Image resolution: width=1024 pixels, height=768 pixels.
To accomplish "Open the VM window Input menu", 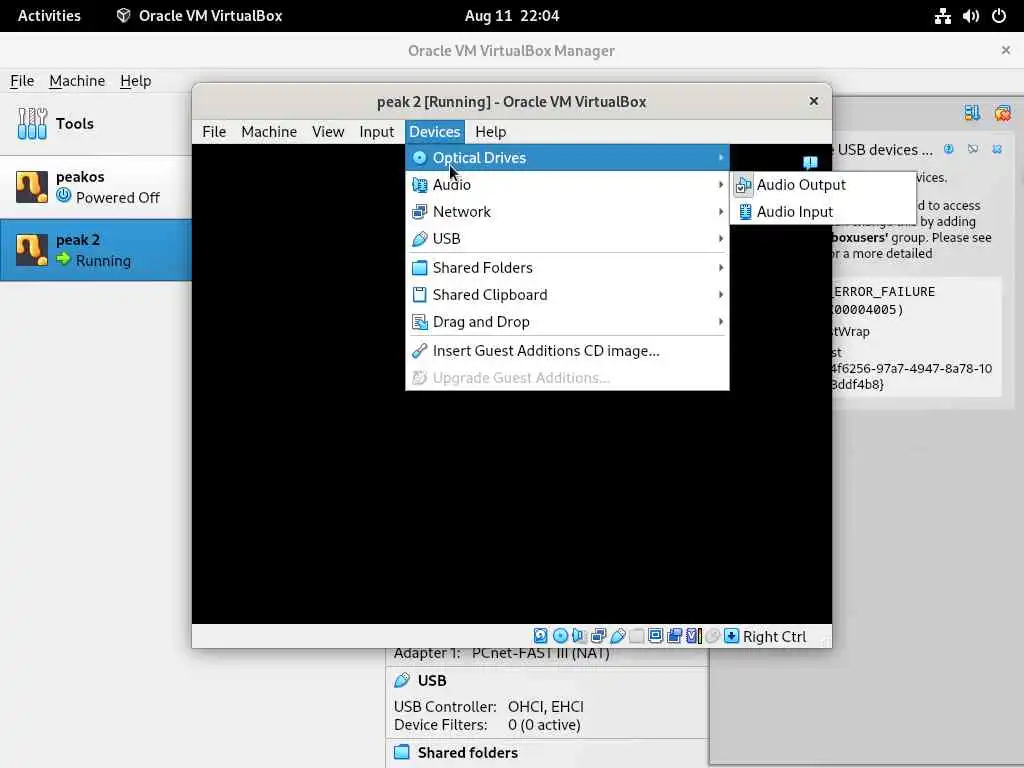I will (377, 132).
